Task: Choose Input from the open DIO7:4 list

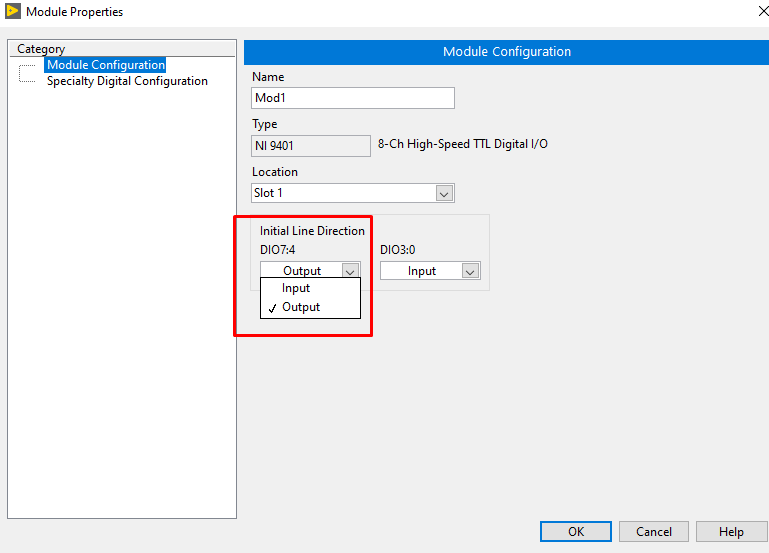Action: click(296, 288)
